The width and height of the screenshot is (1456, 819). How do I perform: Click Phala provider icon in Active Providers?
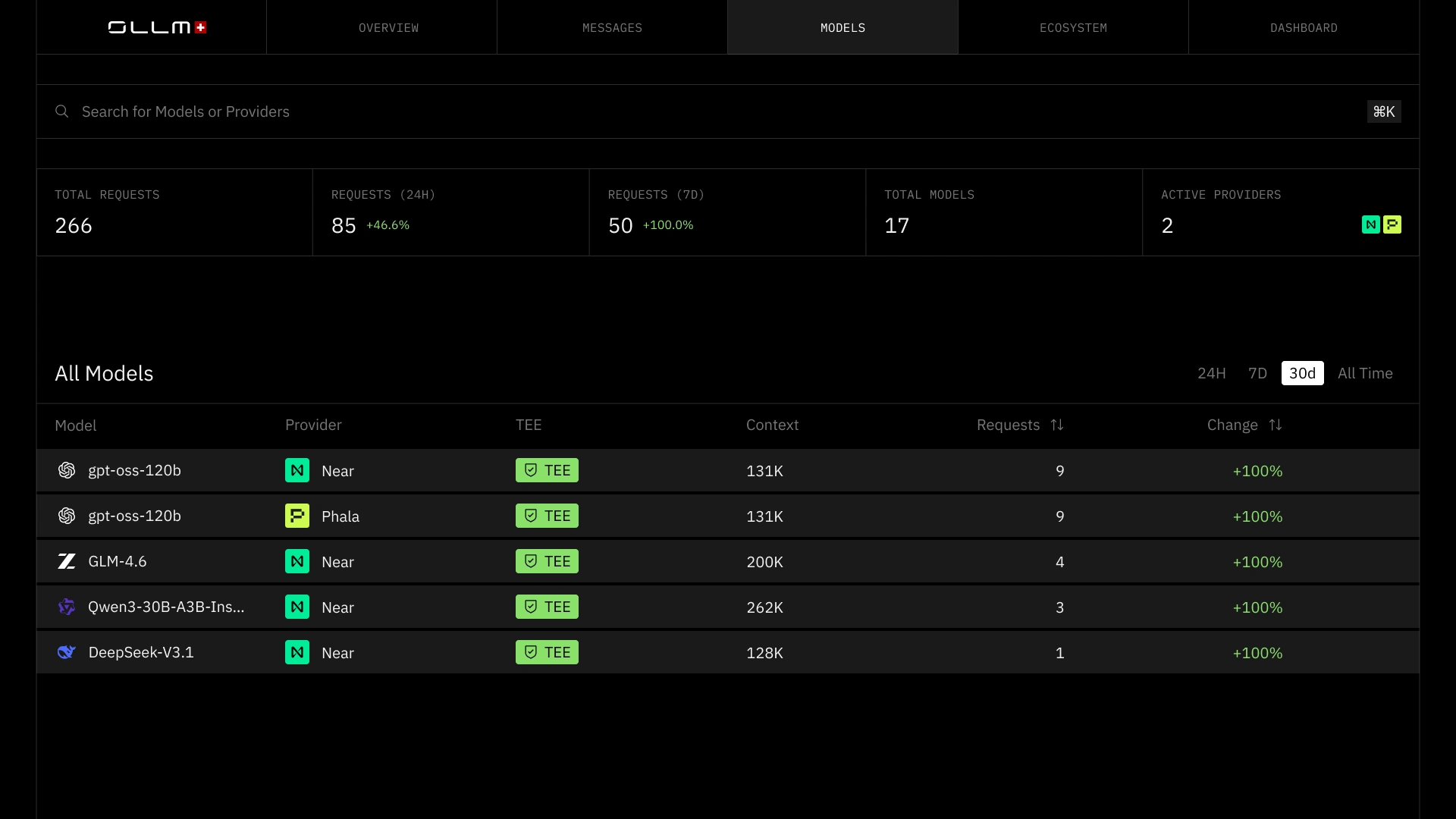[x=1392, y=224]
